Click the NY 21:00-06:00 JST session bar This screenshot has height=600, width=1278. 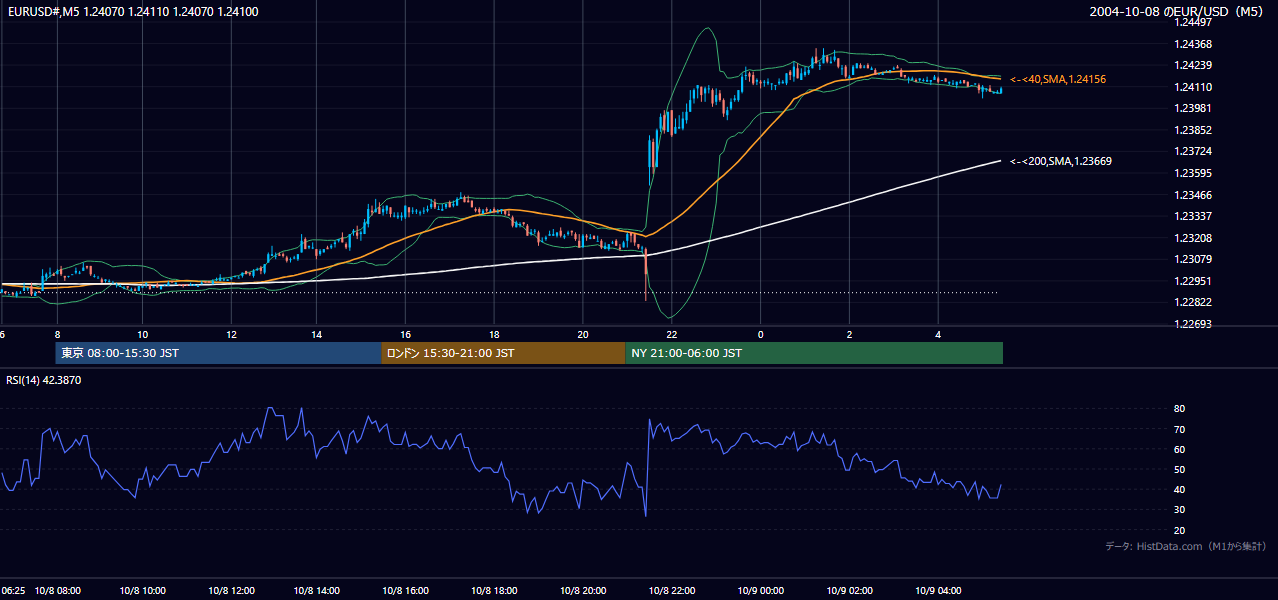pos(814,353)
